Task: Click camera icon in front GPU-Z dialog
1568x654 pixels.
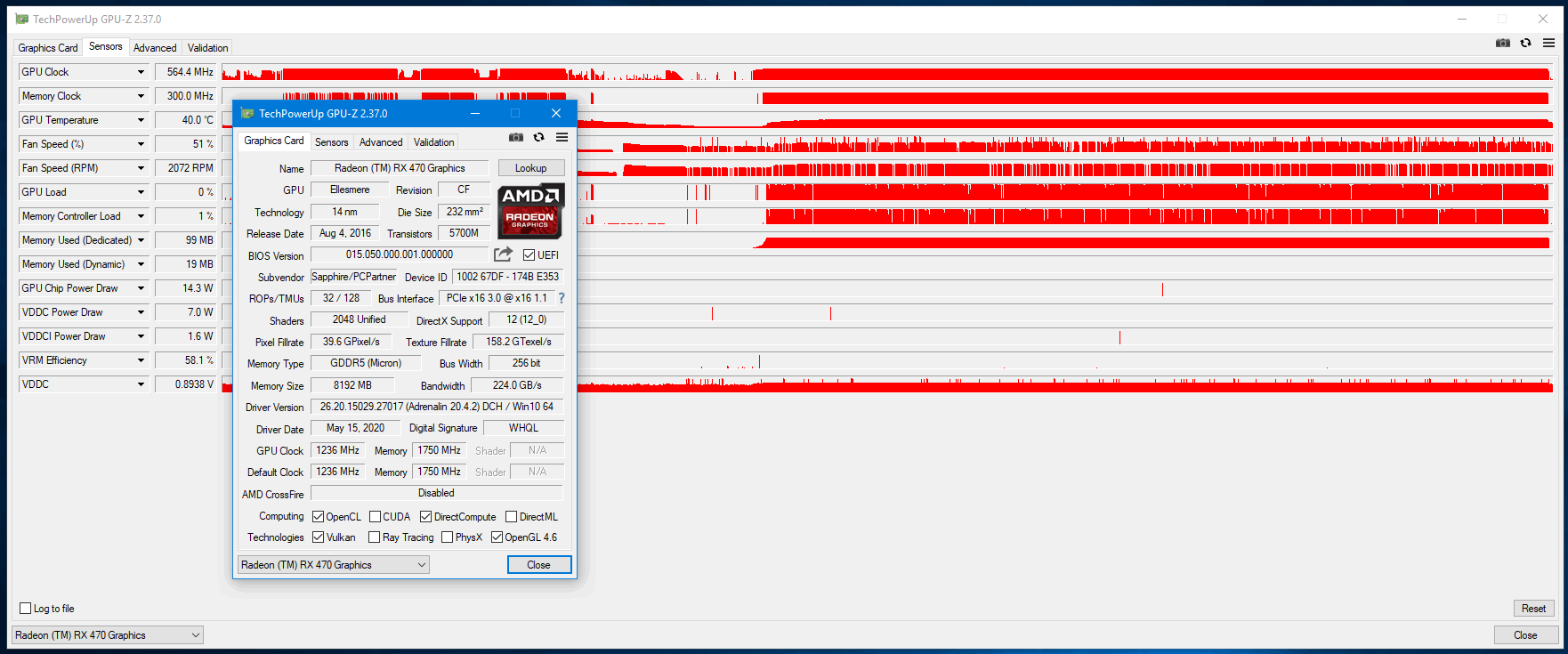Action: (x=516, y=137)
